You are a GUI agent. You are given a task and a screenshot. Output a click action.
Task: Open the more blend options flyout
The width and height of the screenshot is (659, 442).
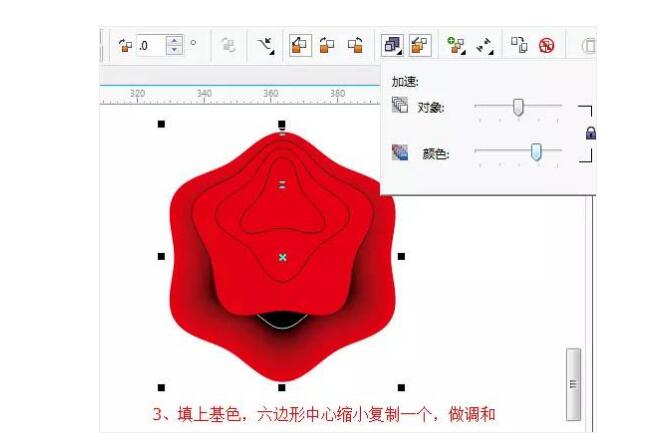[x=456, y=45]
